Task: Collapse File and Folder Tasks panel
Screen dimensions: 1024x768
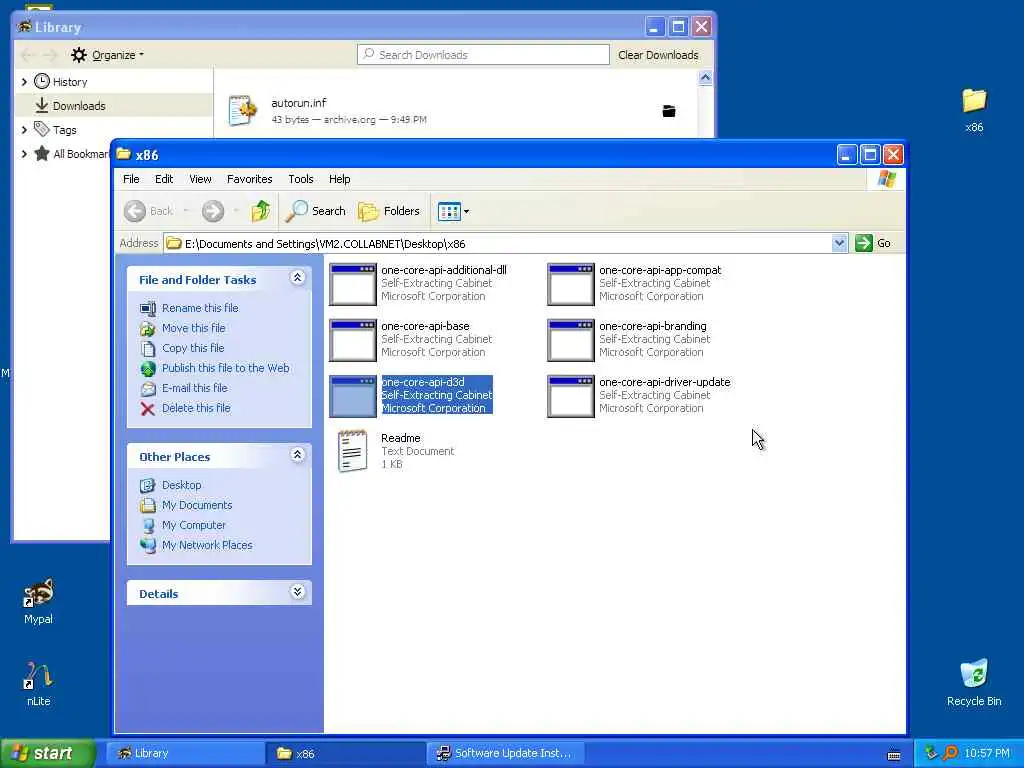Action: click(297, 278)
